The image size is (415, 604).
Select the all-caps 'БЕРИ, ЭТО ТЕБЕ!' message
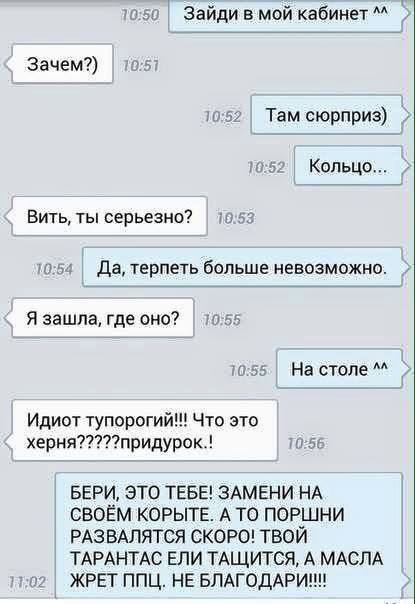(231, 535)
